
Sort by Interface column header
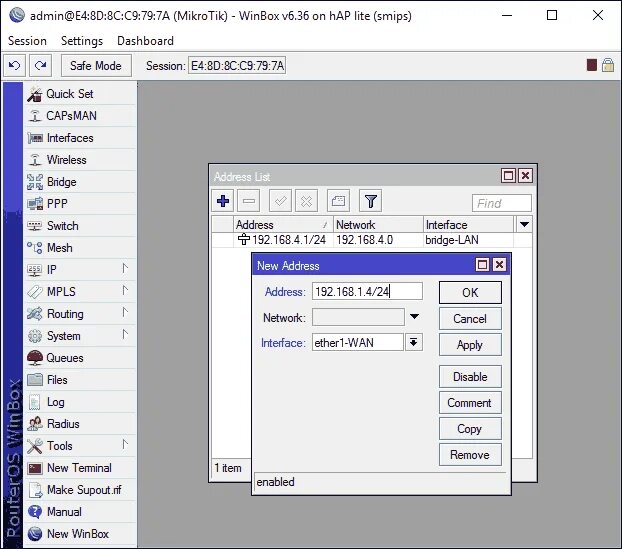469,225
